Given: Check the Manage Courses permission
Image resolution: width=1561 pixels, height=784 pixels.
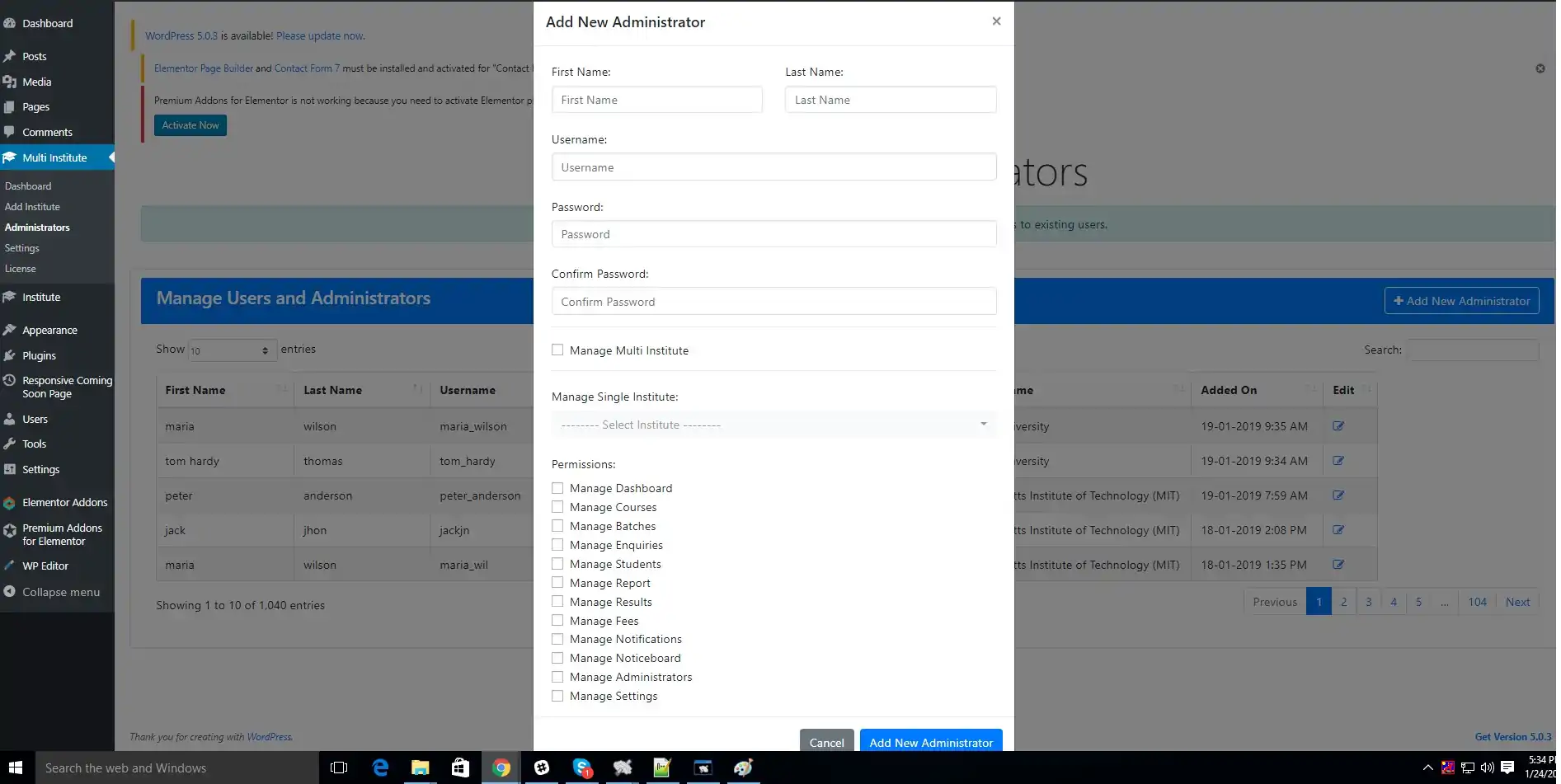Looking at the screenshot, I should (557, 506).
